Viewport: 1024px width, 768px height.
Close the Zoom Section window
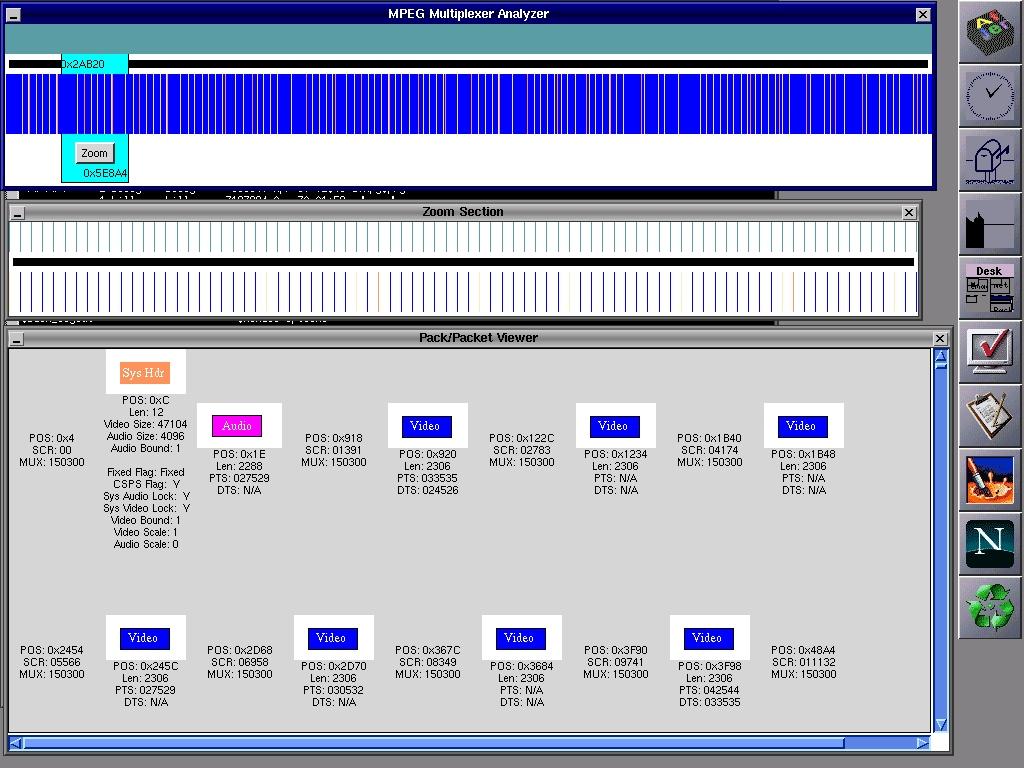(908, 212)
